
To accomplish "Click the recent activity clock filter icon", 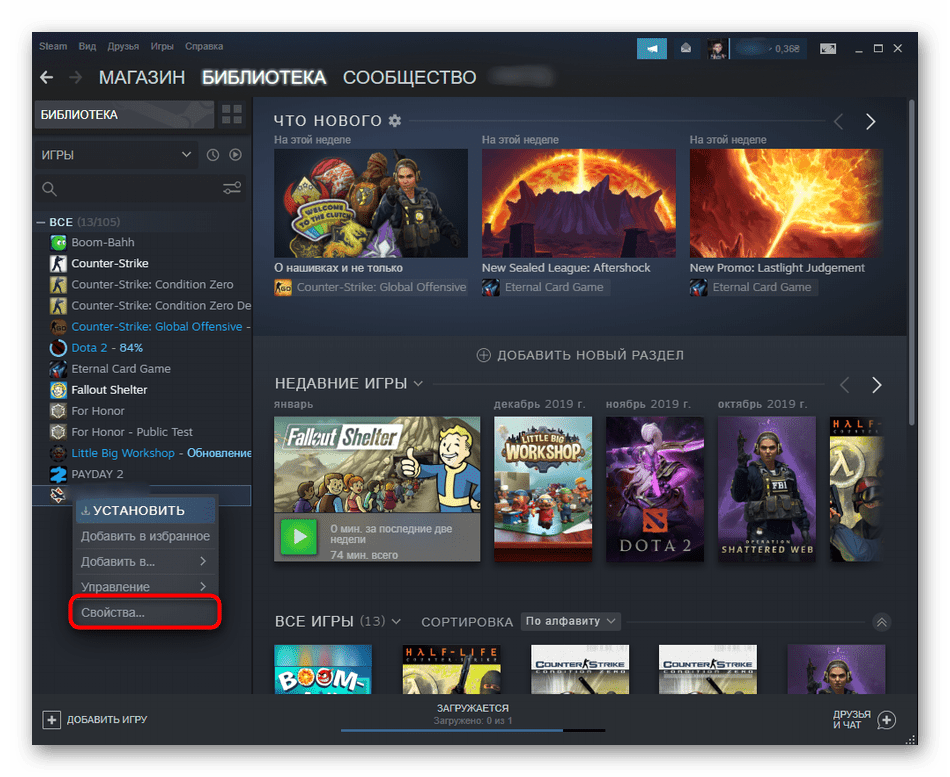I will (x=212, y=155).
